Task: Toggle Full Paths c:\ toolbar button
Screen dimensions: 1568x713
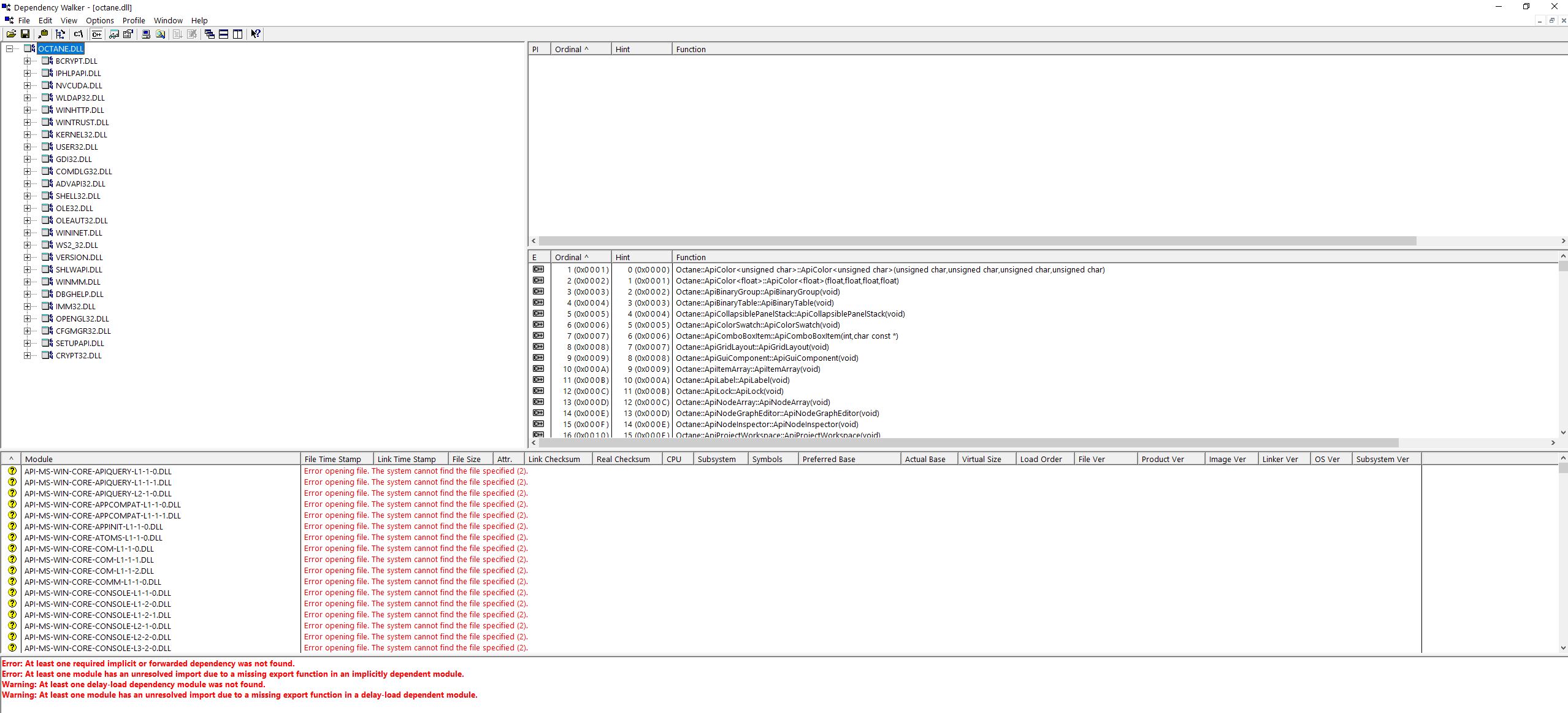Action: 78,34
